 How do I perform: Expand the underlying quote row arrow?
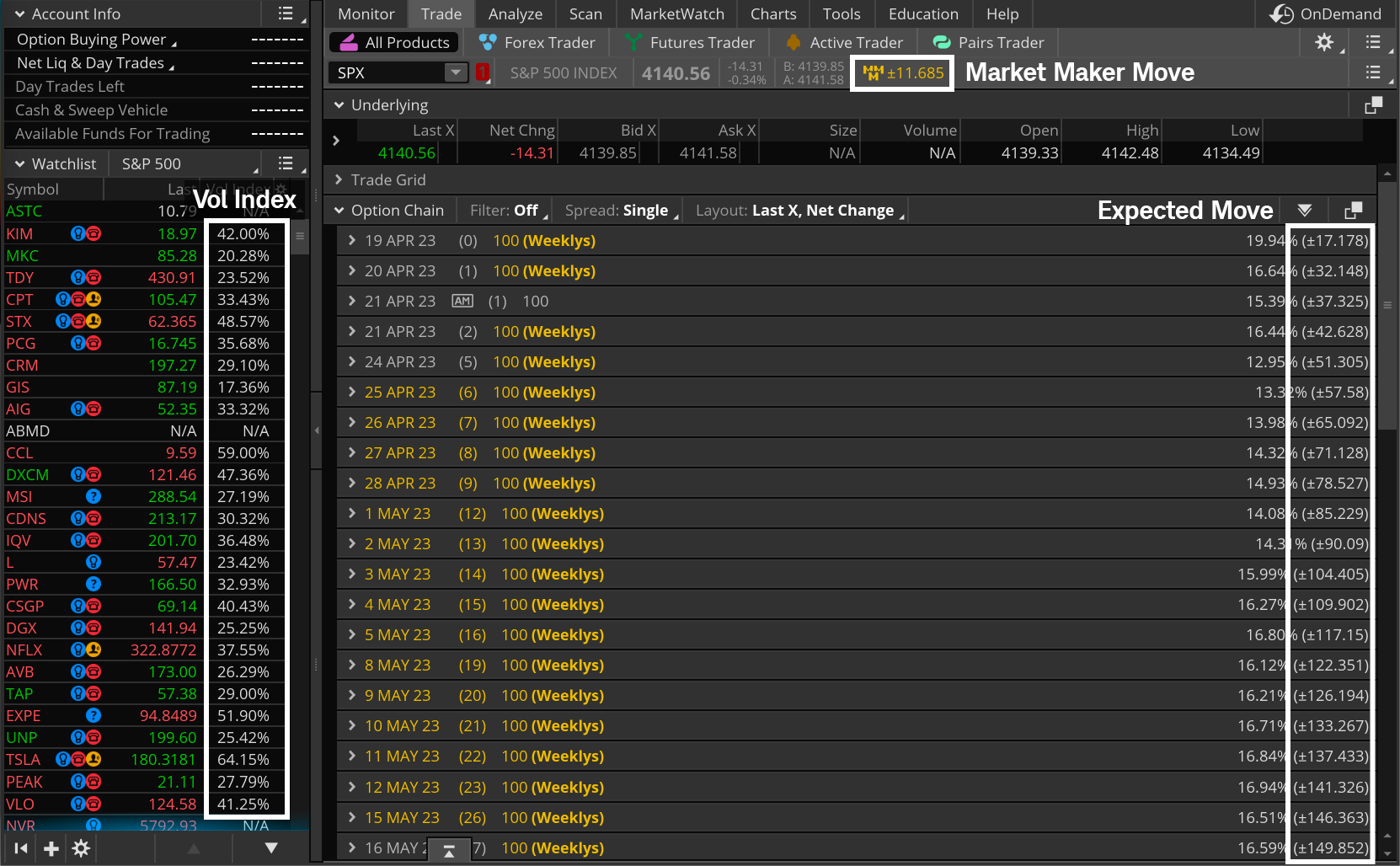pyautogui.click(x=336, y=141)
